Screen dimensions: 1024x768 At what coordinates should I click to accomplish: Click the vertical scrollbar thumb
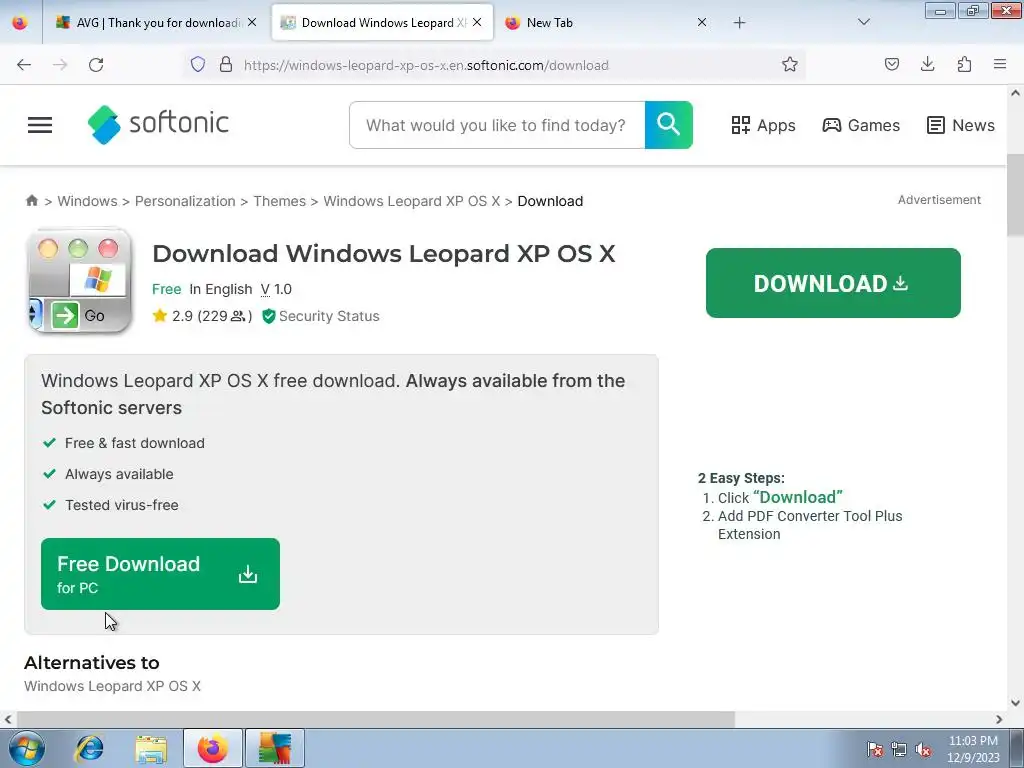1015,195
